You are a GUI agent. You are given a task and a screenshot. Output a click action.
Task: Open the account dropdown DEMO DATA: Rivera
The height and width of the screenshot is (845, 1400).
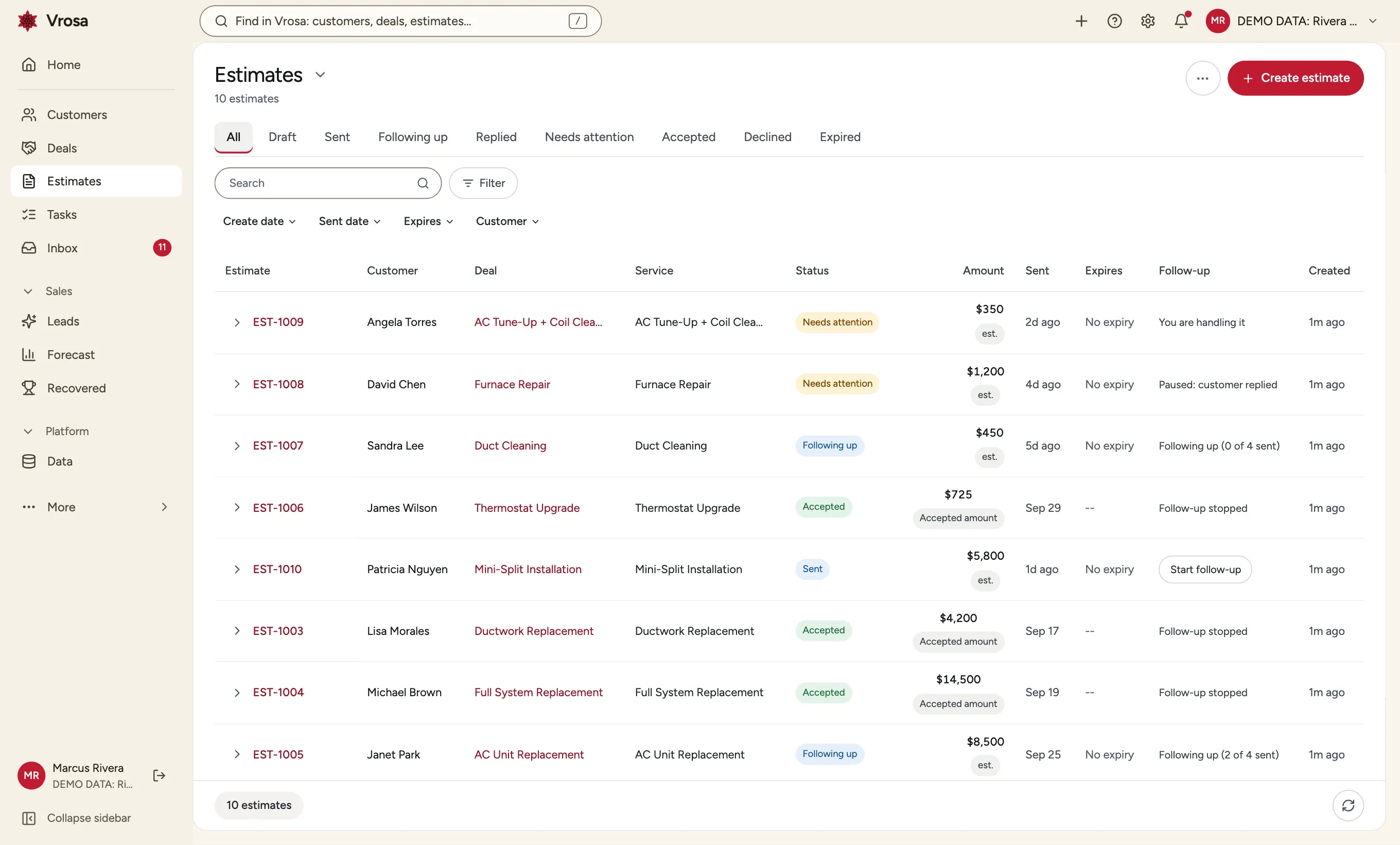point(1291,21)
